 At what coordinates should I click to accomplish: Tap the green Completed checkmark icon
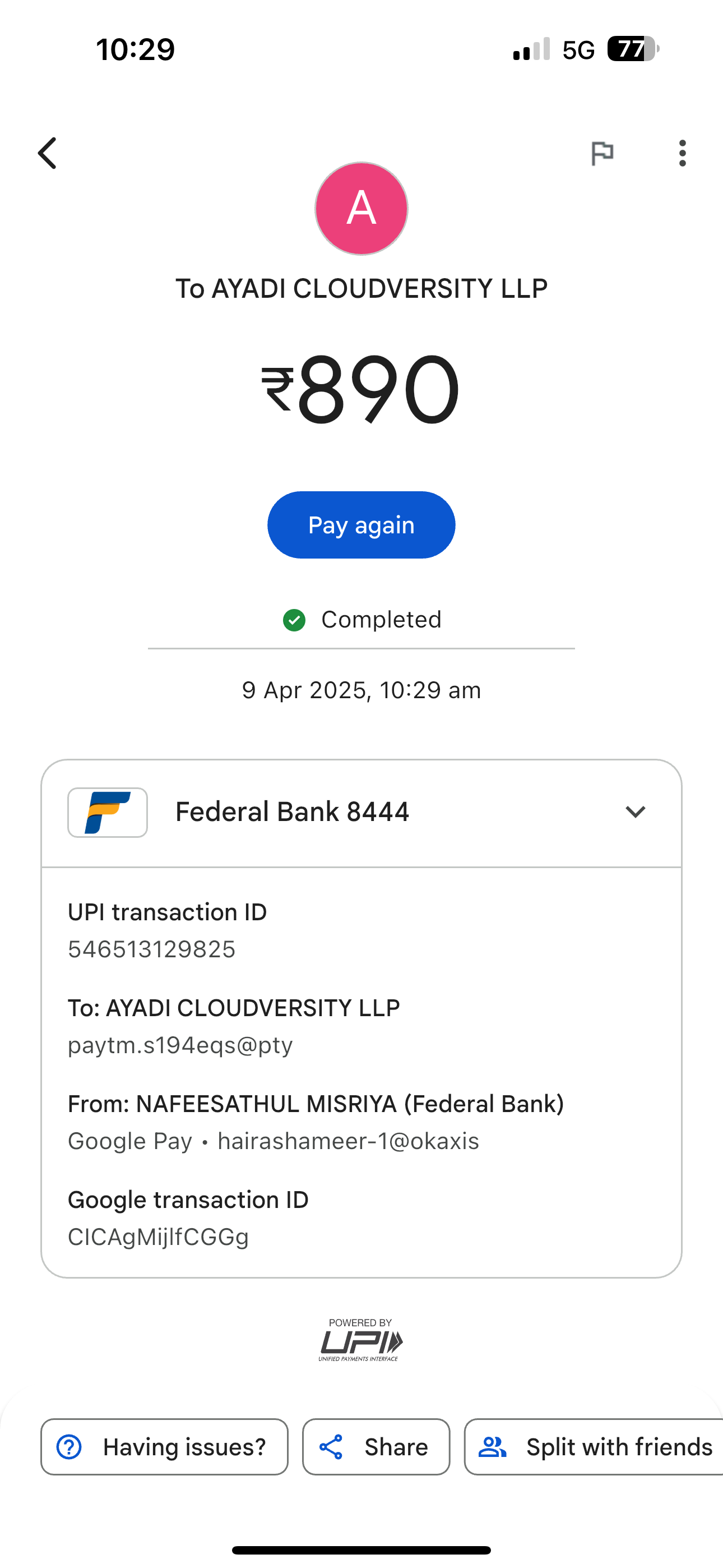(x=295, y=620)
